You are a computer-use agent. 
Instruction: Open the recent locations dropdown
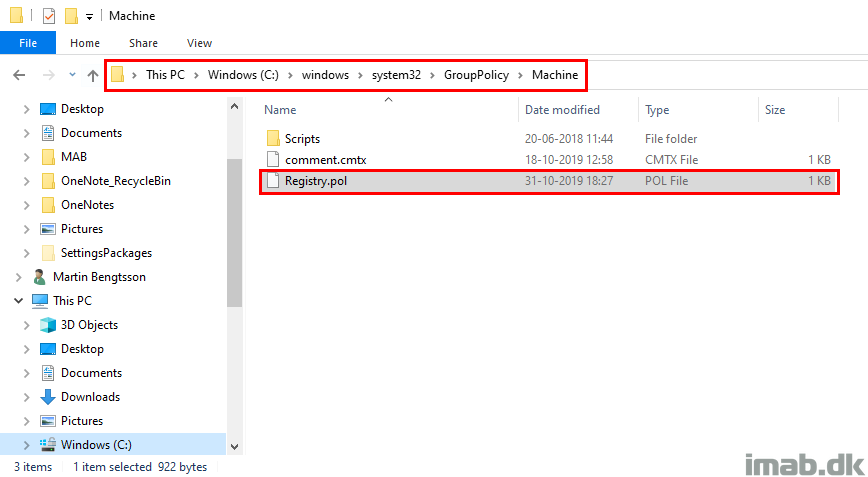point(72,75)
